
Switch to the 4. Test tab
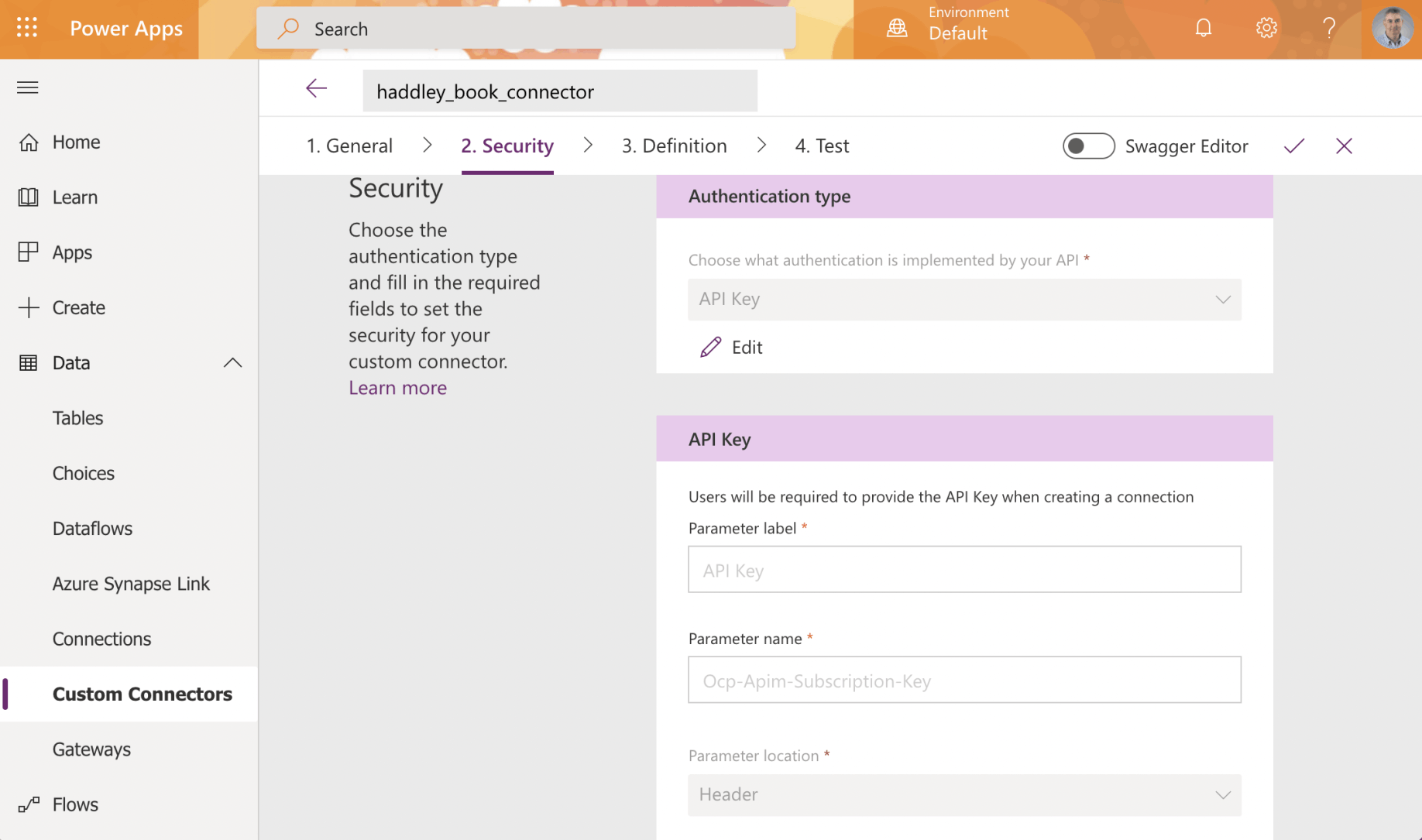[822, 146]
